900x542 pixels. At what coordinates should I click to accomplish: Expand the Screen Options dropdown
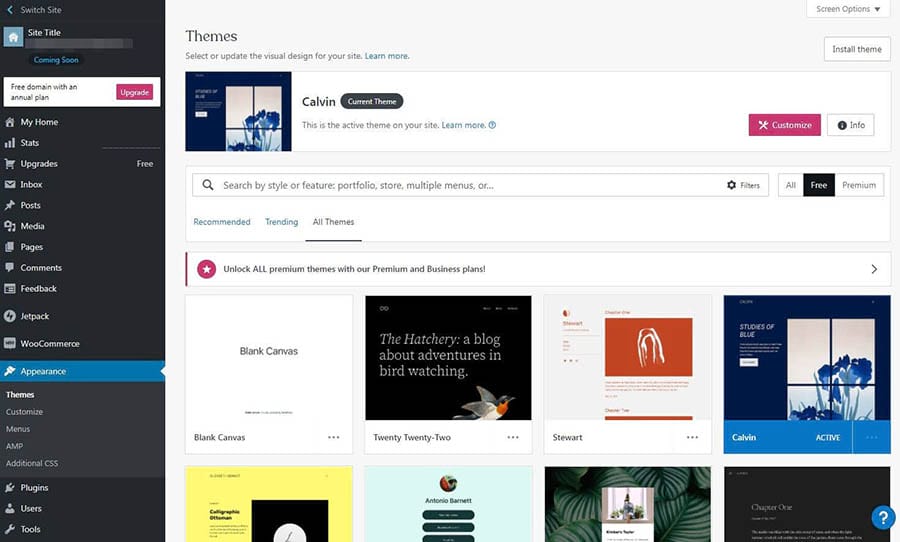pyautogui.click(x=848, y=9)
